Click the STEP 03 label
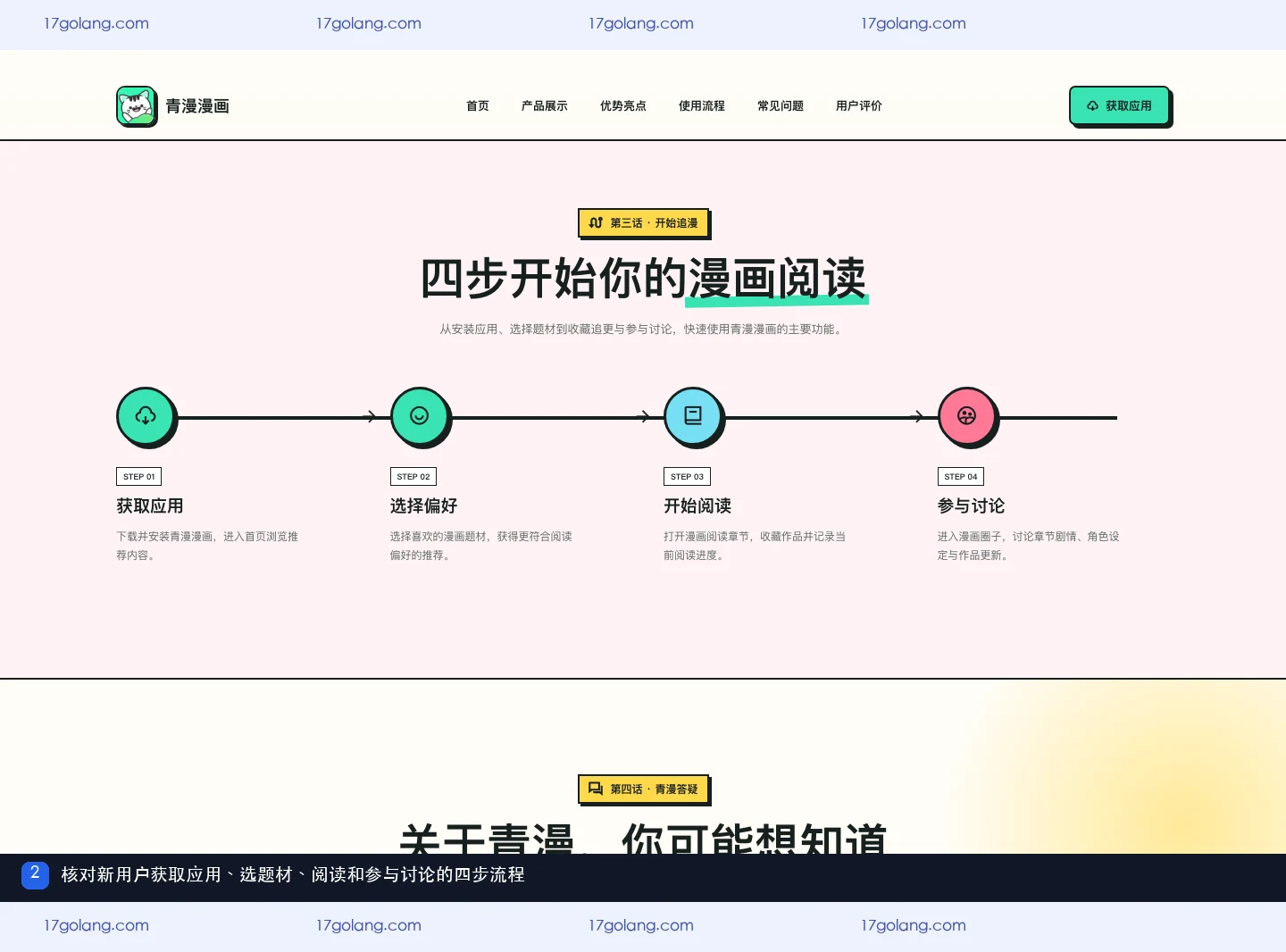The width and height of the screenshot is (1286, 952). (x=688, y=477)
